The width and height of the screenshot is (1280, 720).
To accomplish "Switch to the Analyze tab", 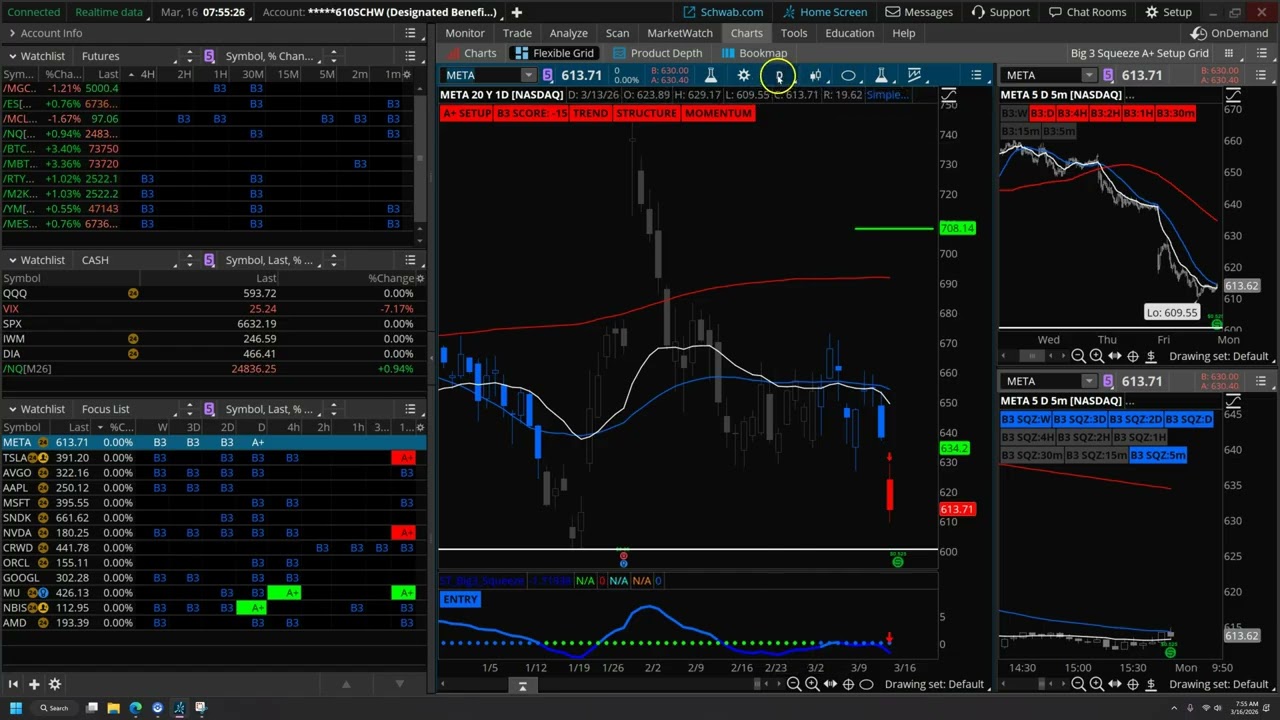I will point(568,33).
